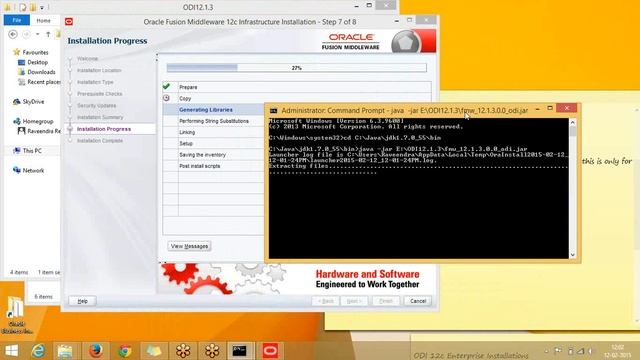Viewport: 640px width, 360px height.
Task: Click in-progress clock icon beside Copy
Action: pos(166,98)
